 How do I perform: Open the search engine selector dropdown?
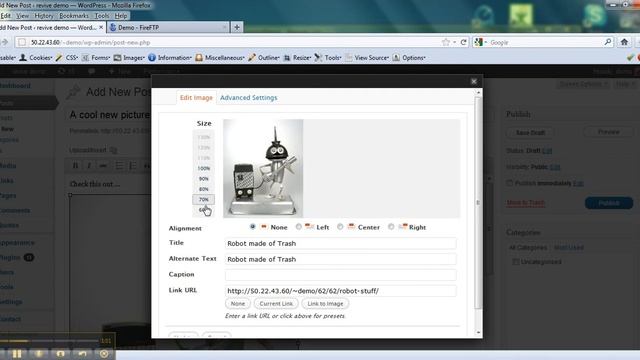(x=481, y=42)
